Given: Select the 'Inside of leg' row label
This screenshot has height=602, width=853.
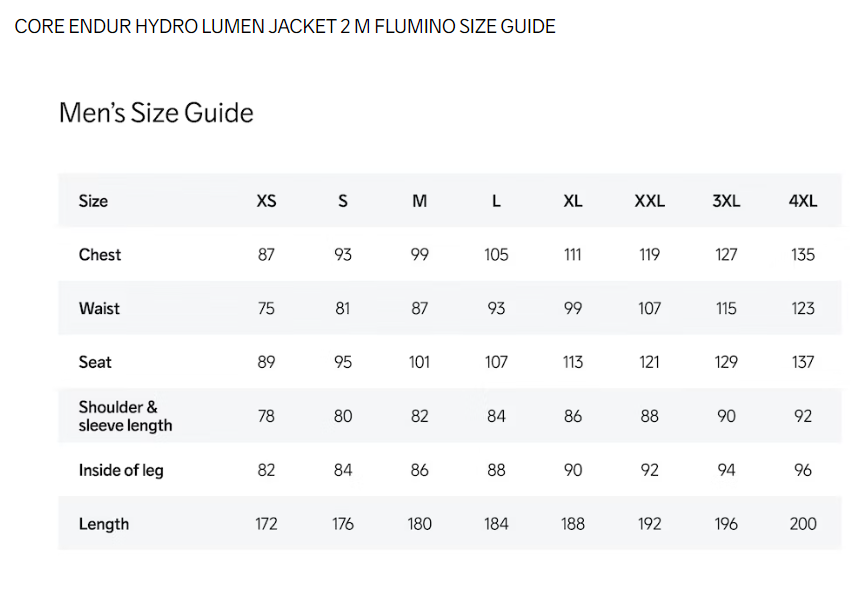Looking at the screenshot, I should (121, 470).
